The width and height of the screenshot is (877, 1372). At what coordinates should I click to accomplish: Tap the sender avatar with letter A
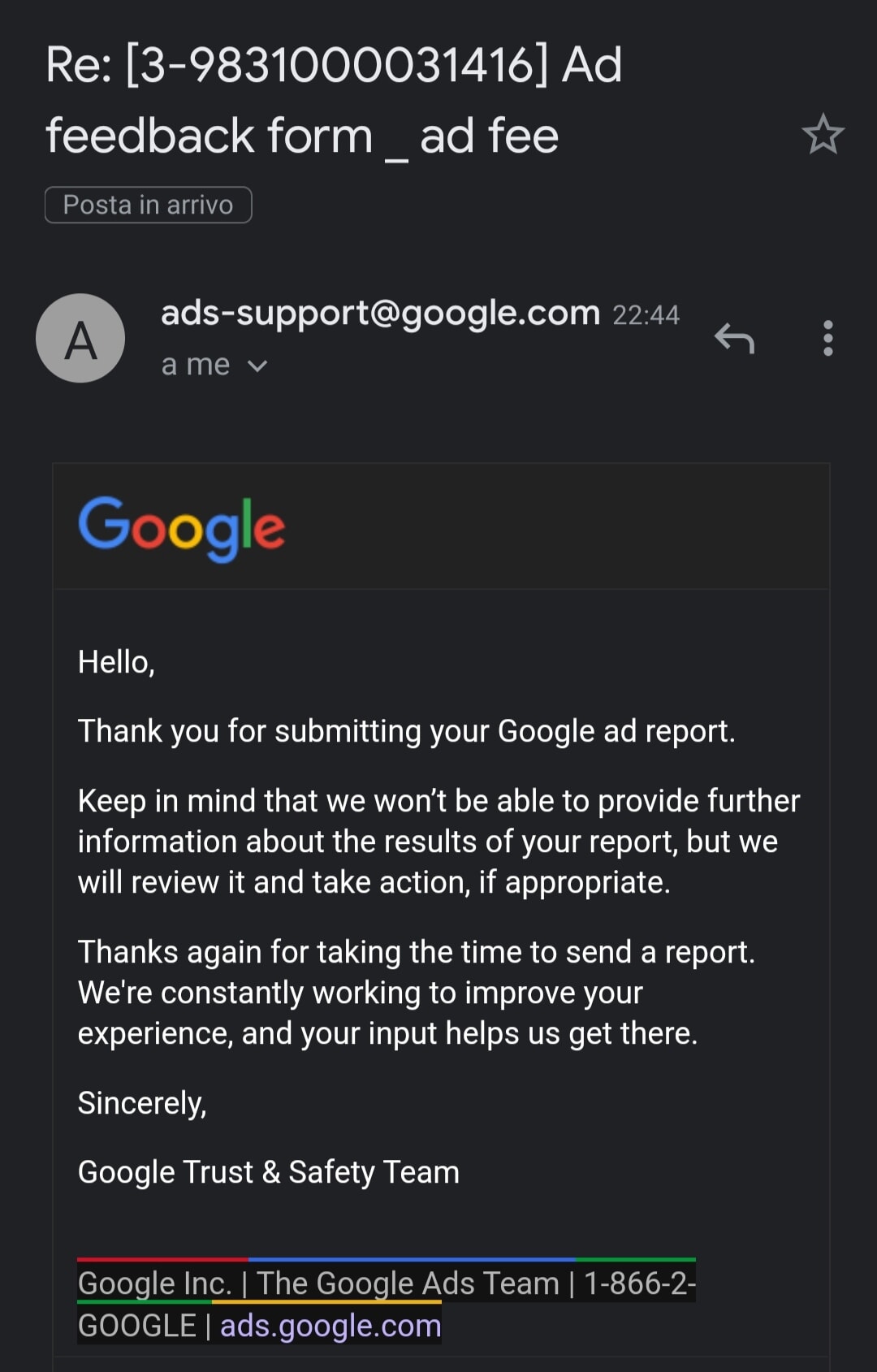(x=80, y=338)
